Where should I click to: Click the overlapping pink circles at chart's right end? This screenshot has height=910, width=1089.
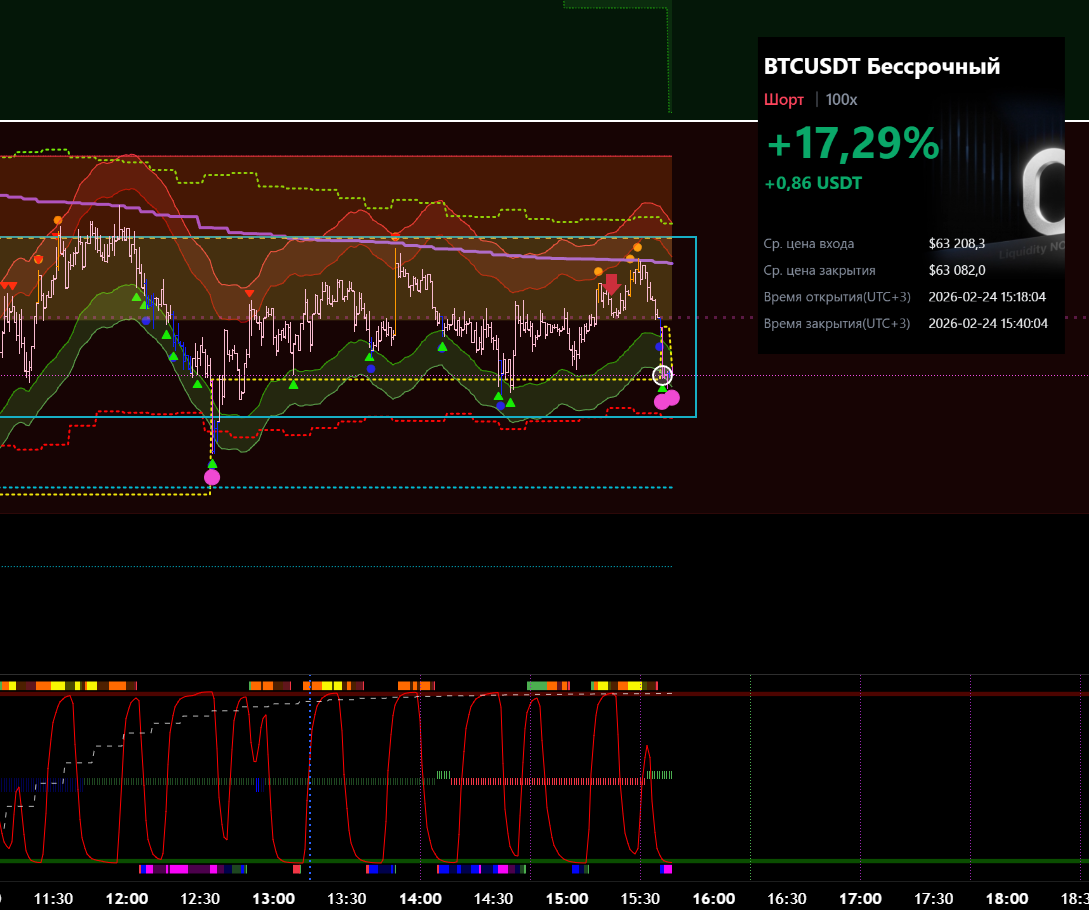coord(666,399)
